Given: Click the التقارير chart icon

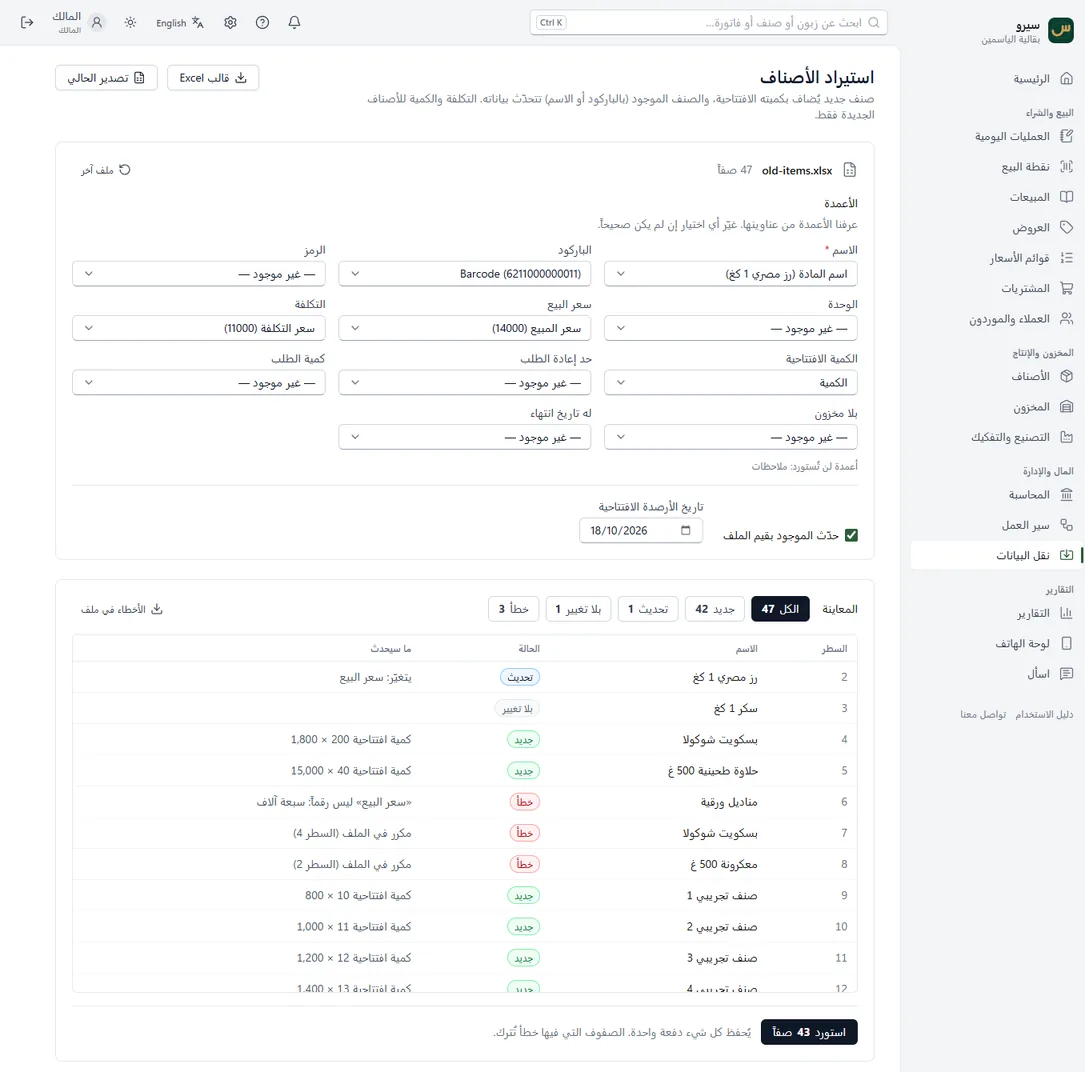Looking at the screenshot, I should tap(1066, 613).
